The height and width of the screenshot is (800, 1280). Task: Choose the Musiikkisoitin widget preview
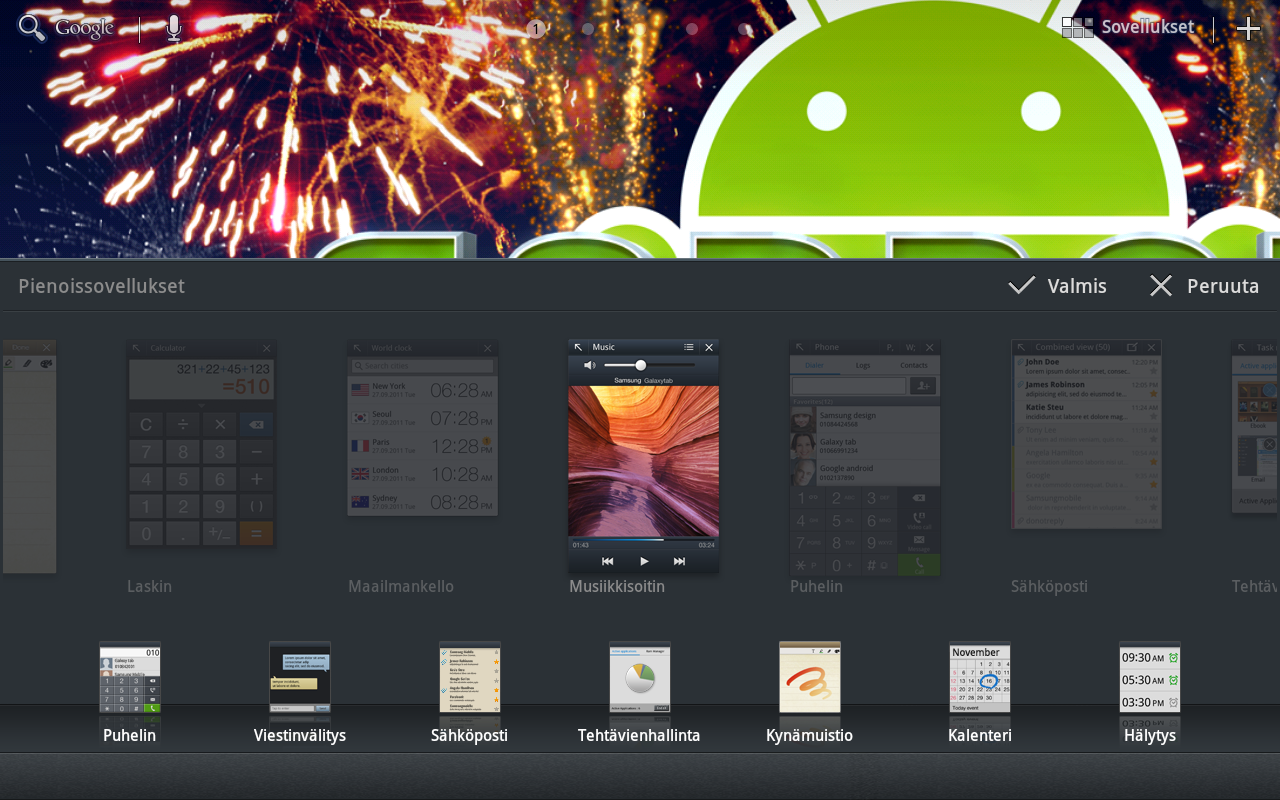tap(643, 456)
